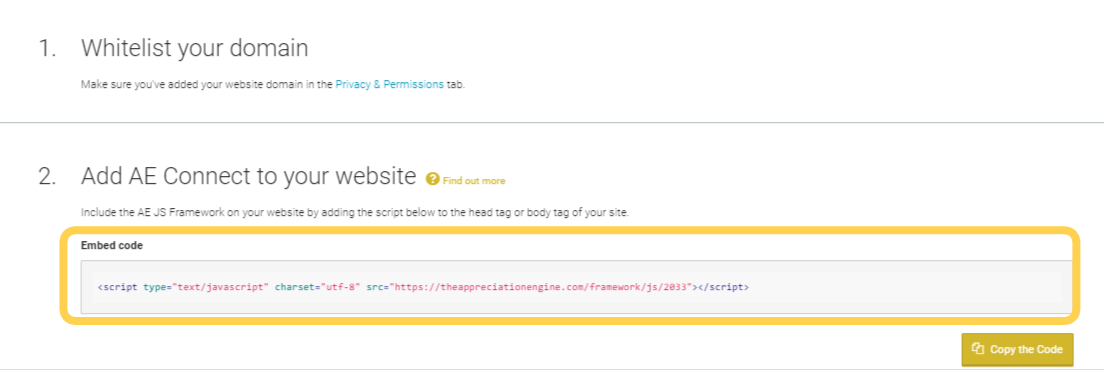Viewport: 1104px width, 370px height.
Task: Click the 'Make sure you've added' sentence
Action: [273, 84]
